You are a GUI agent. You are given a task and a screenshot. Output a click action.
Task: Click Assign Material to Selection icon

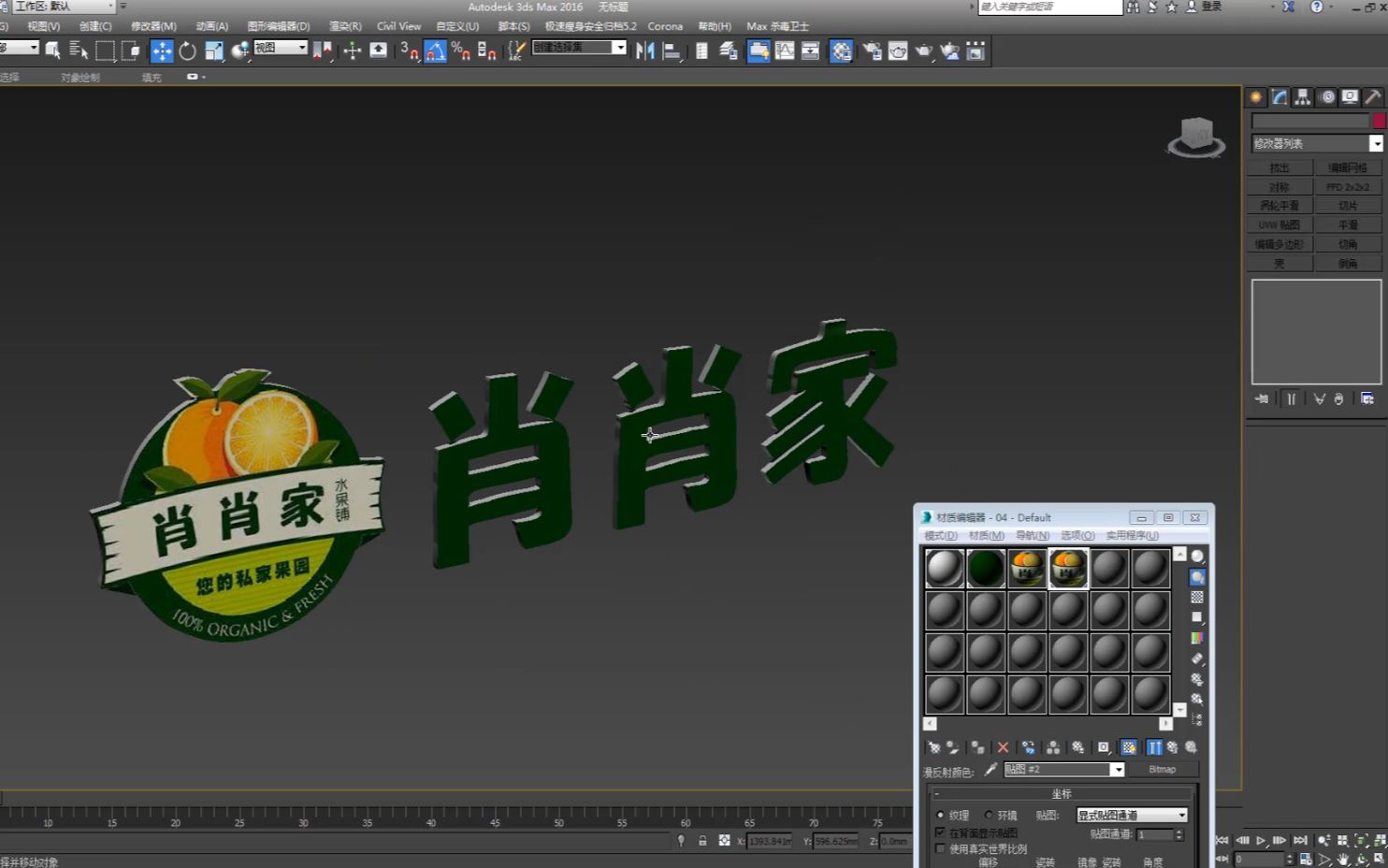coord(977,747)
